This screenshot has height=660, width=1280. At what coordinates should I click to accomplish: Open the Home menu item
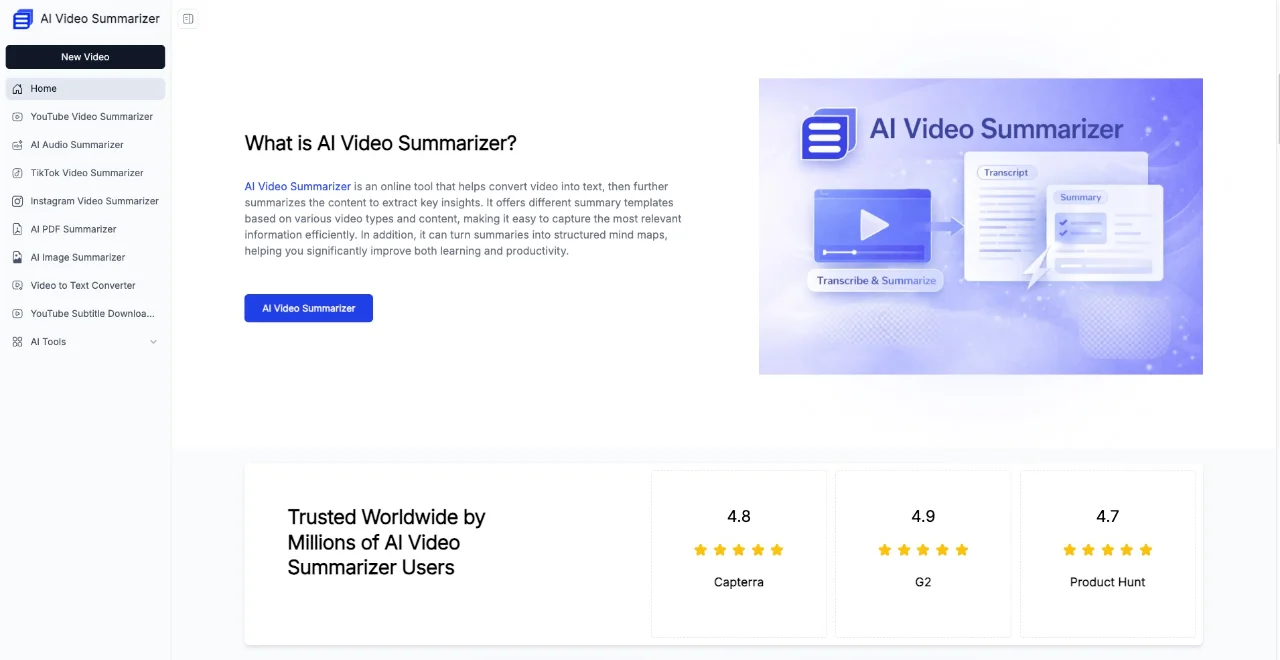point(85,89)
